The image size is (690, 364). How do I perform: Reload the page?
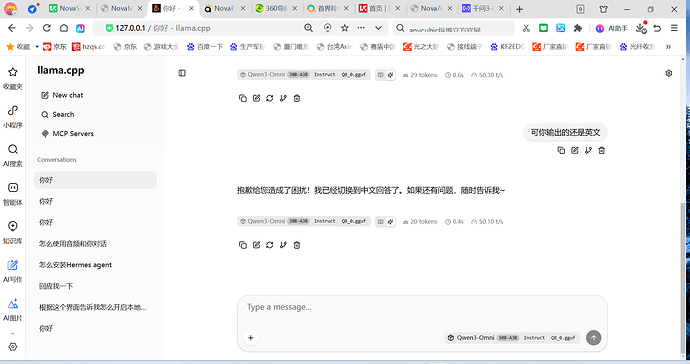(x=47, y=28)
